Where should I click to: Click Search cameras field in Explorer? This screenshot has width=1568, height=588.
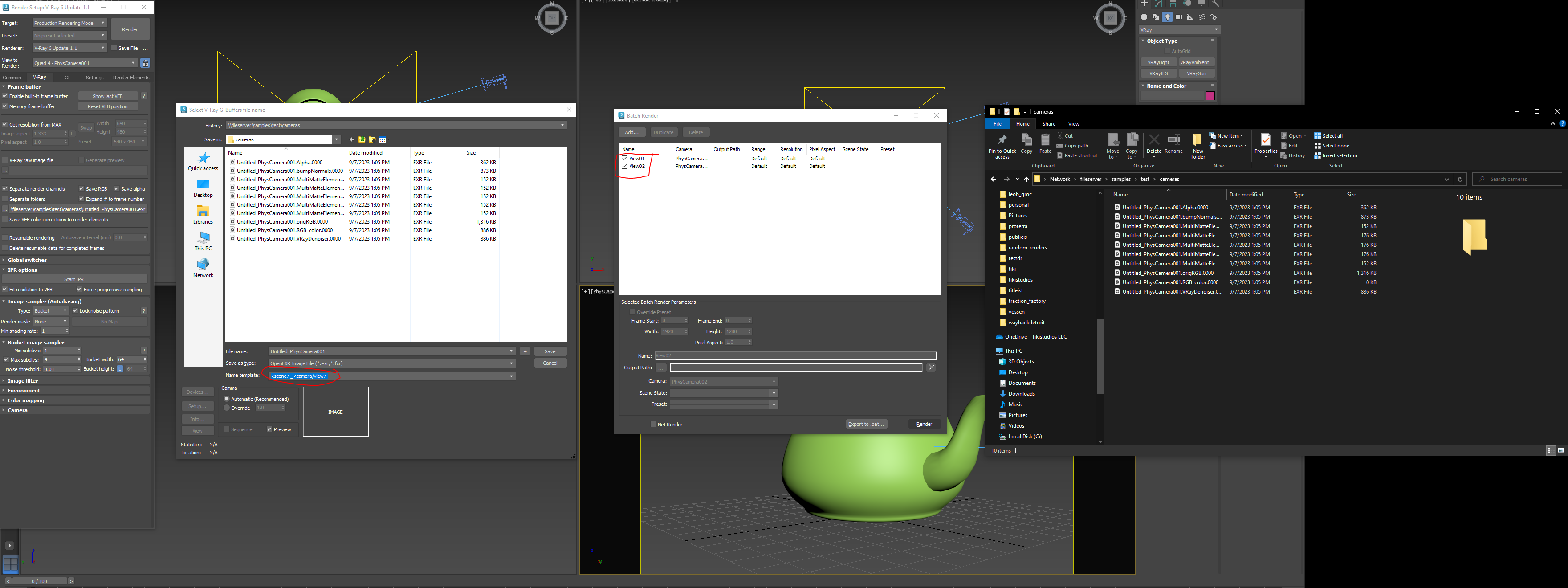[1517, 179]
